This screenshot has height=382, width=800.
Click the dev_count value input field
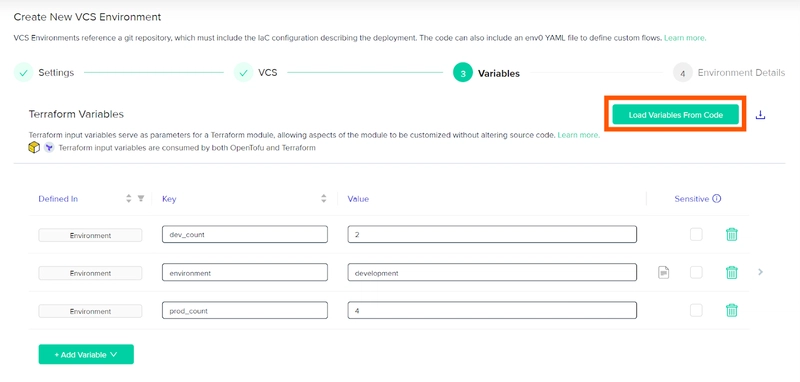(492, 235)
